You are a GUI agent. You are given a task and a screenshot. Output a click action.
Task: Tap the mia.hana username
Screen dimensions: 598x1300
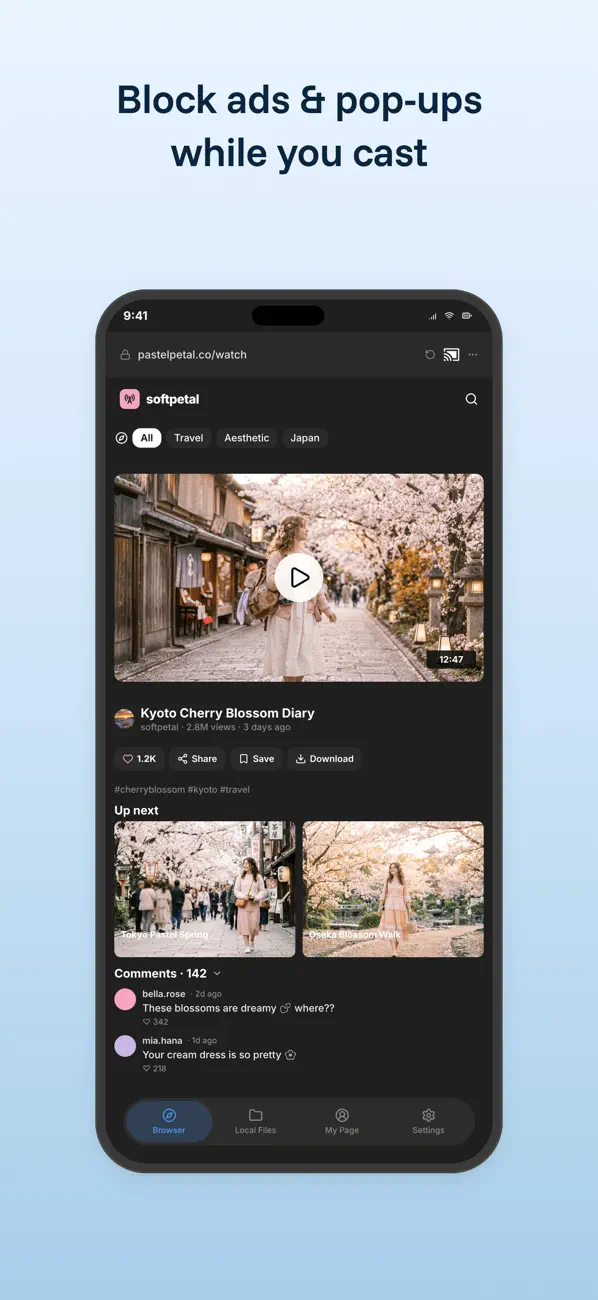coord(162,1041)
